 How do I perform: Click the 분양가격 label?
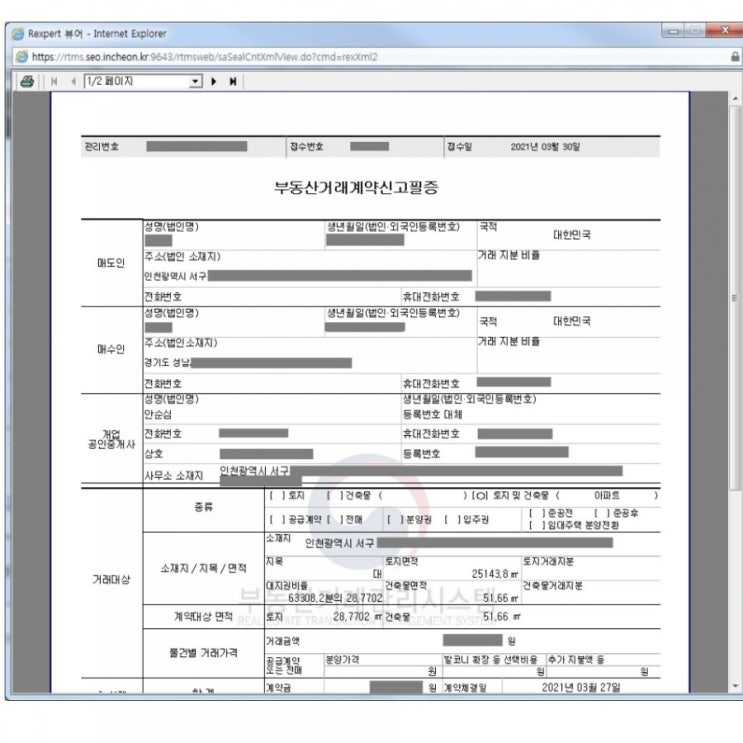click(342, 660)
